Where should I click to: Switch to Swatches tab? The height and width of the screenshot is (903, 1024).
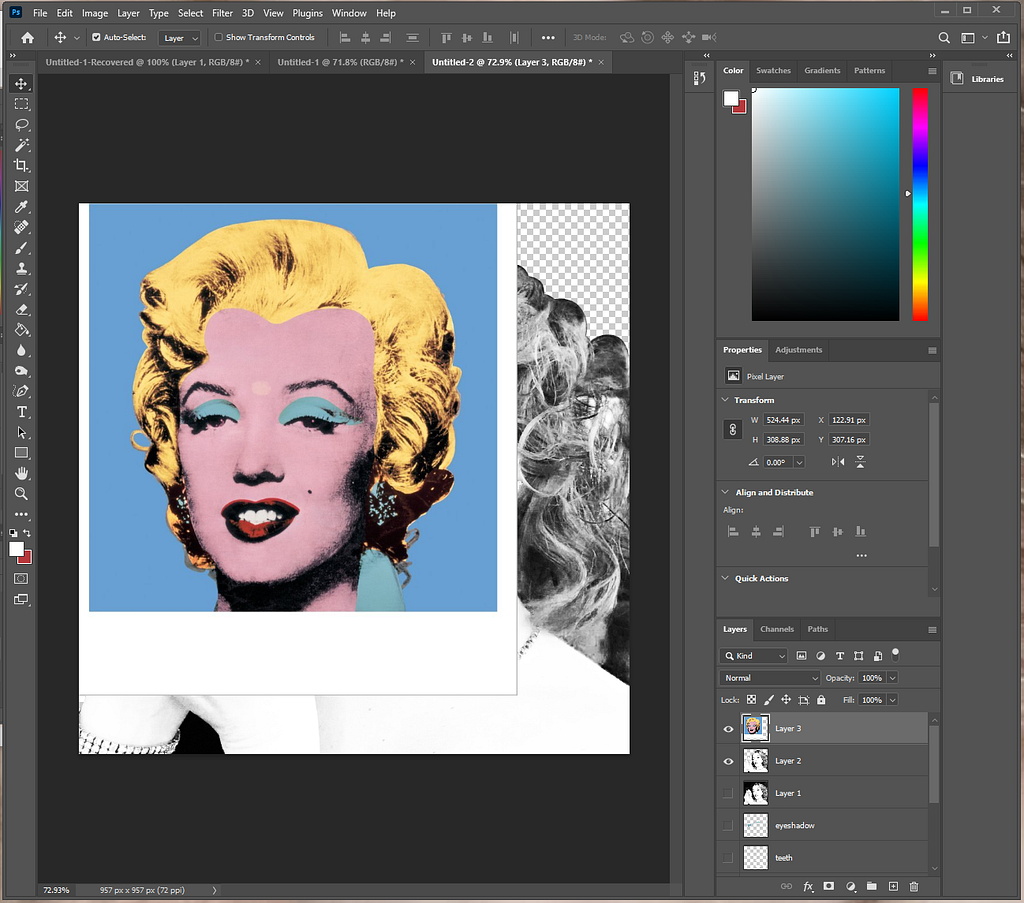[773, 71]
